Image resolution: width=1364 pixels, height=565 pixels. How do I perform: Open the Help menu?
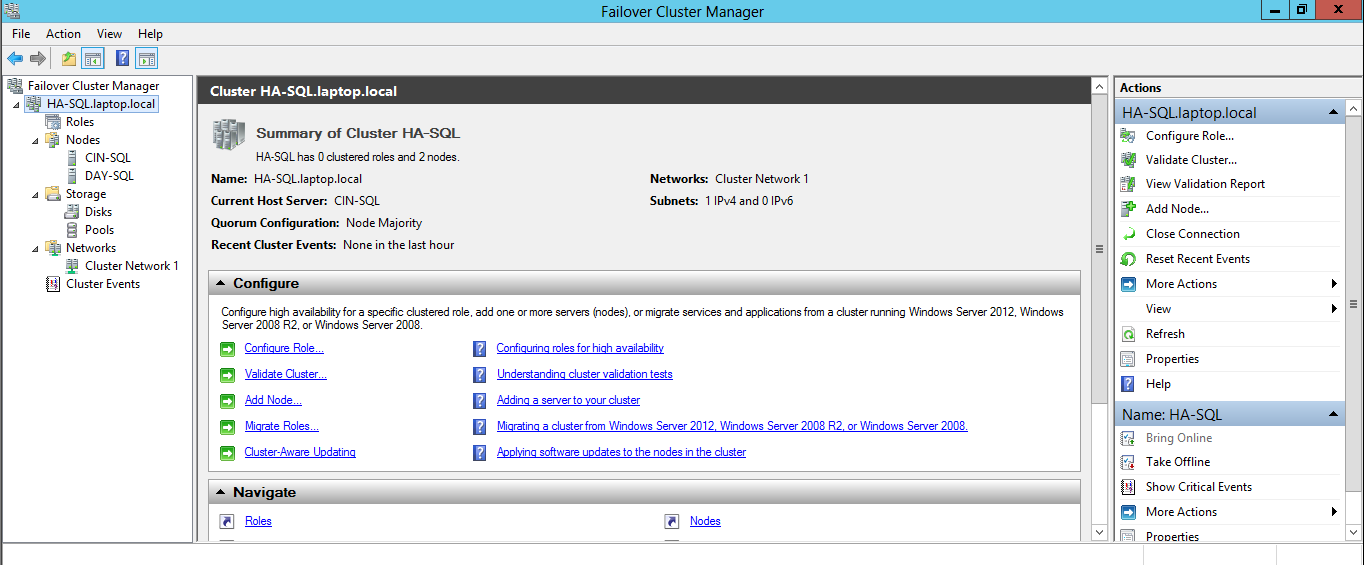tap(150, 34)
